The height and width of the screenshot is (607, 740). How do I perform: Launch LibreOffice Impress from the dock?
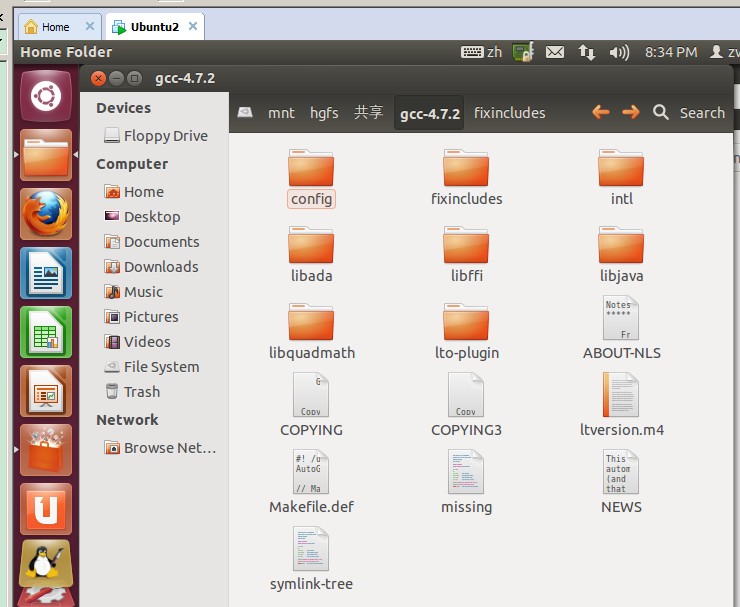click(46, 391)
